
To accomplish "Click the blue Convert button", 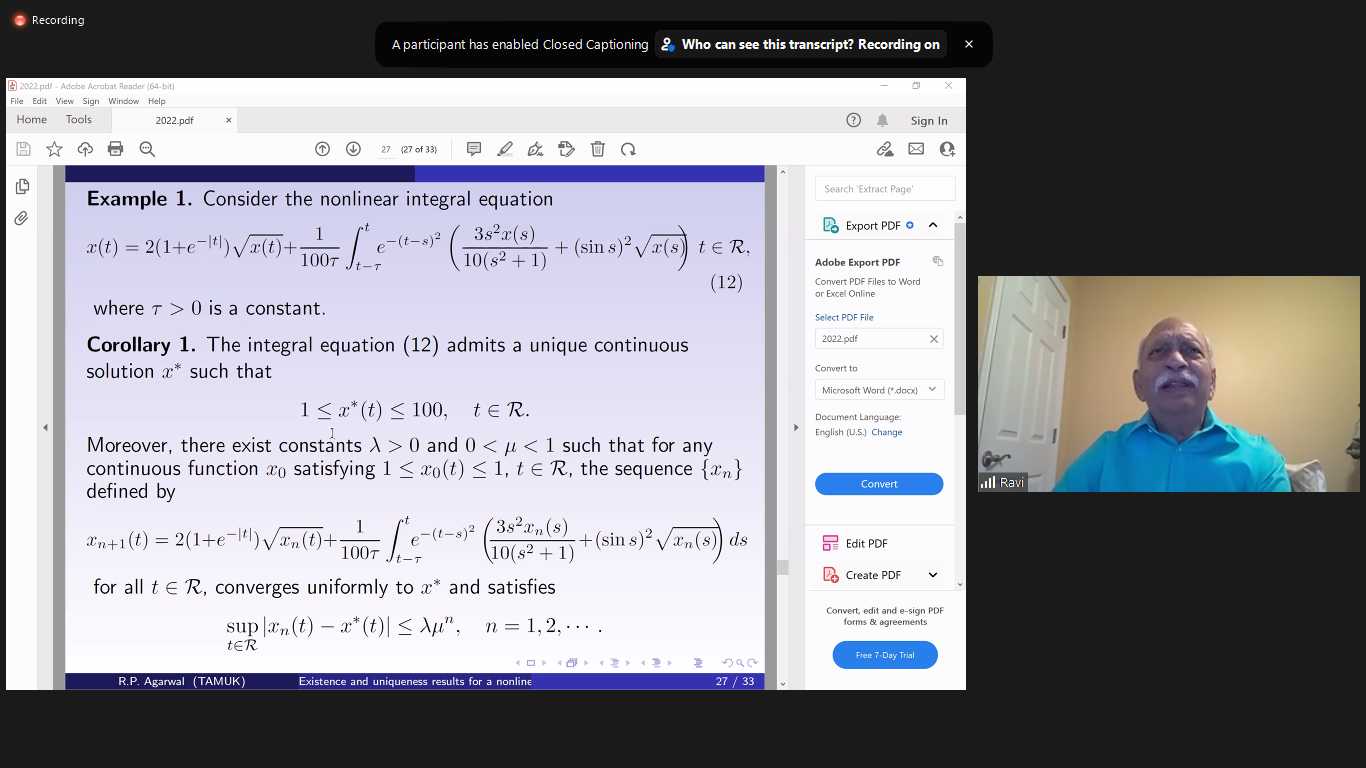I will click(x=879, y=484).
